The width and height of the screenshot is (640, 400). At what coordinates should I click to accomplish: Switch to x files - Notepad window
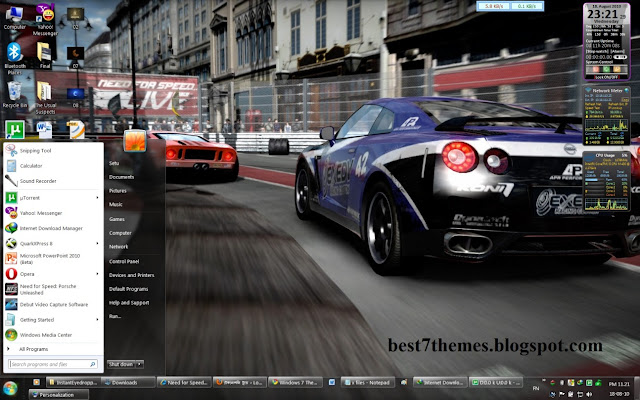pos(368,382)
